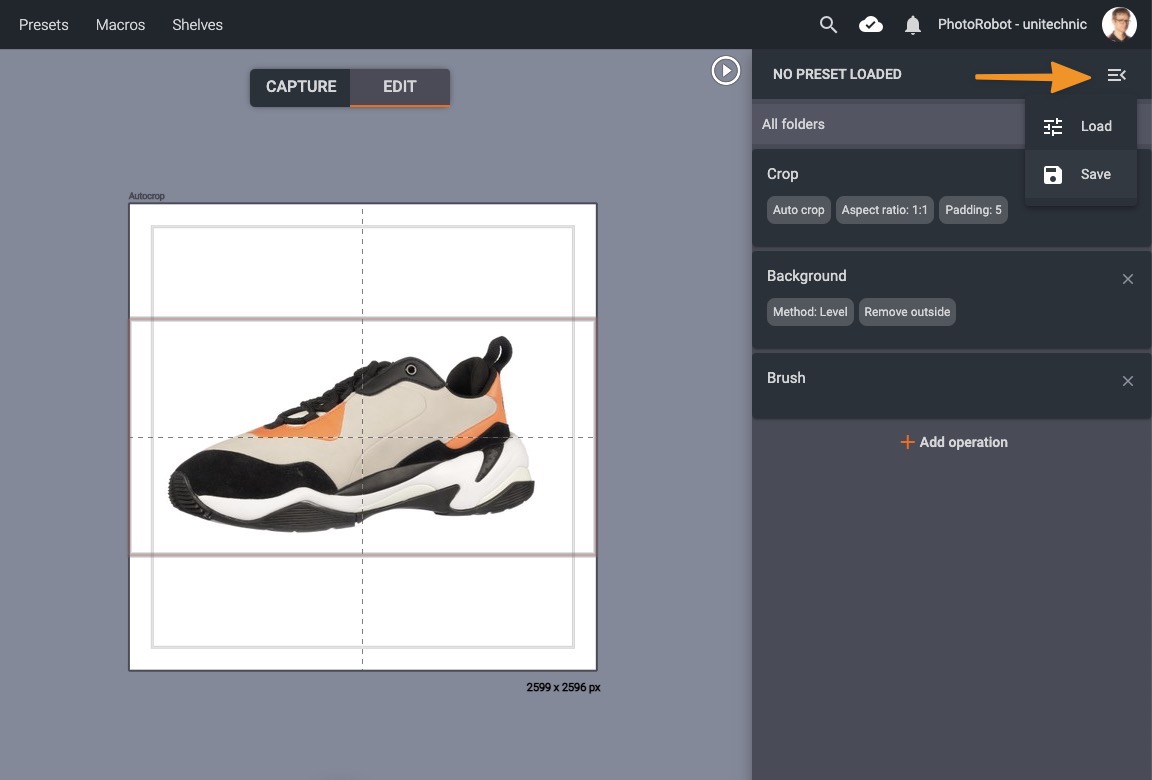Screen dimensions: 1152x780
Task: Click Add operation
Action: [954, 442]
